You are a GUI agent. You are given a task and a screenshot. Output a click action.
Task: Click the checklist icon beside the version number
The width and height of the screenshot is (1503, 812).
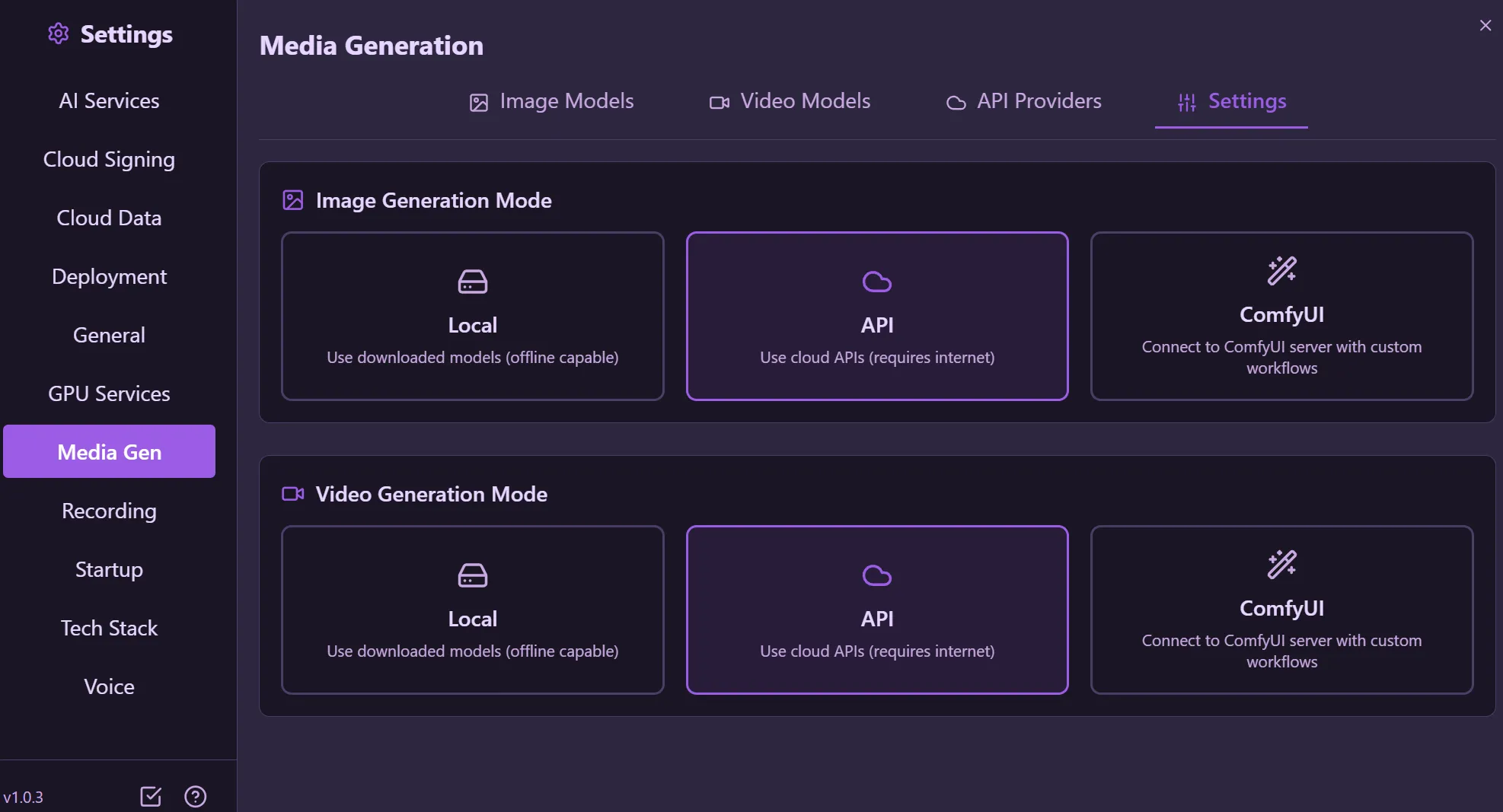[x=151, y=796]
